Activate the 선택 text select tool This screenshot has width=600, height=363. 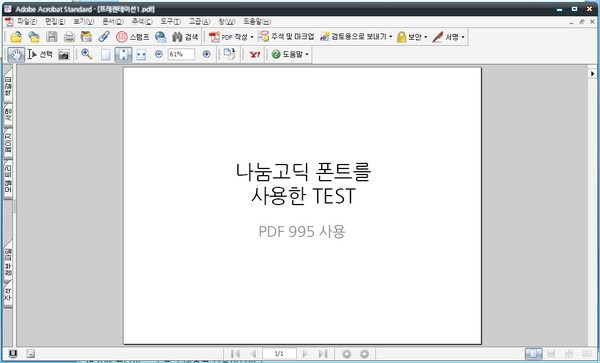tap(40, 55)
